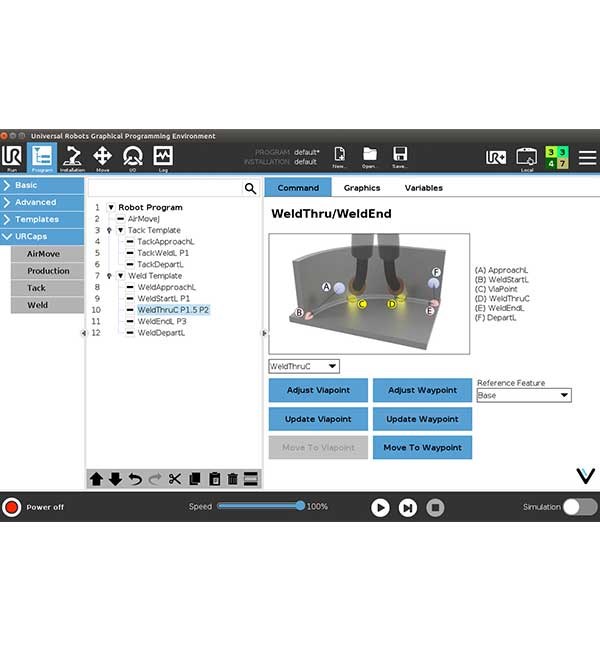Switch to the Graphics tab

362,188
